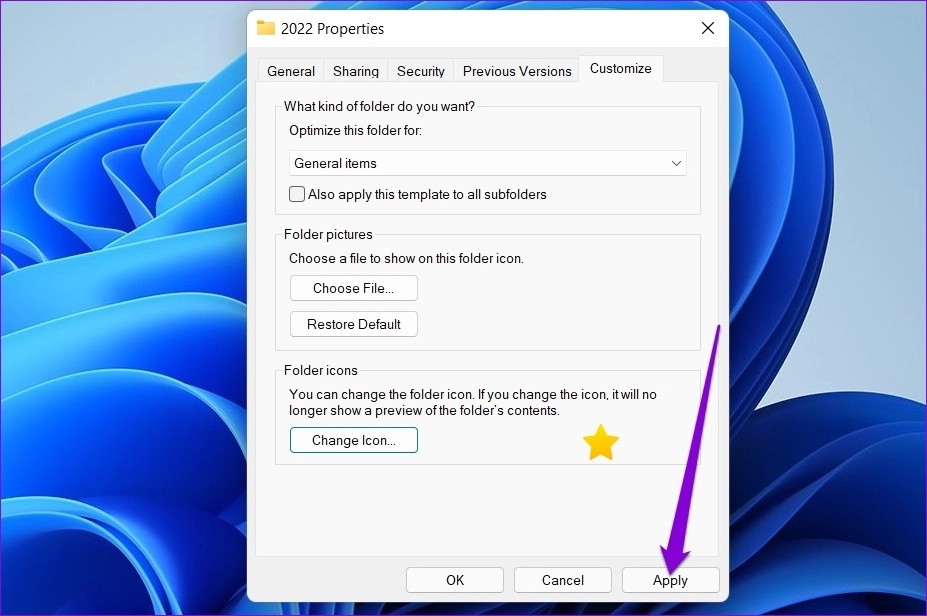Click the yellow star icon
Viewport: 927px width, 616px height.
[x=600, y=441]
